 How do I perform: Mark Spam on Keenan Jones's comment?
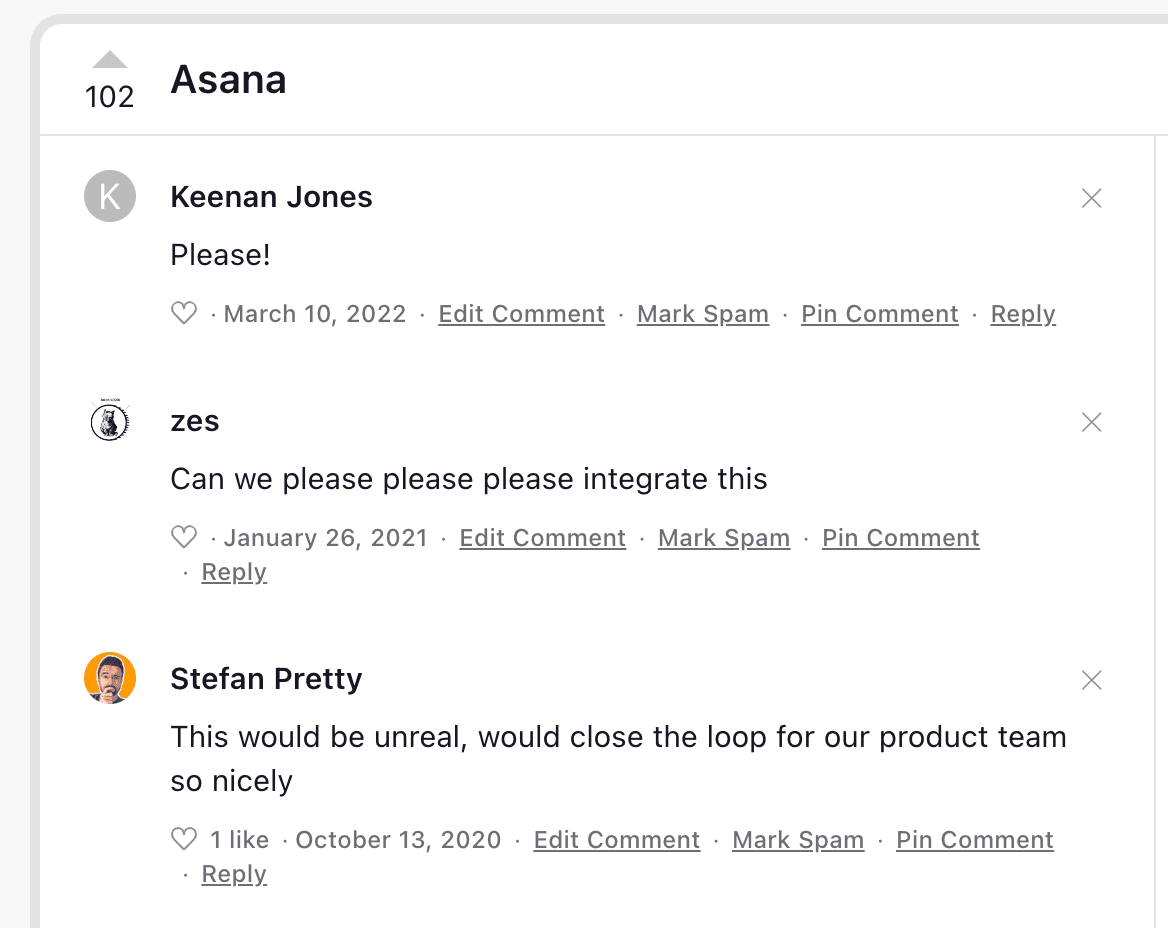702,314
